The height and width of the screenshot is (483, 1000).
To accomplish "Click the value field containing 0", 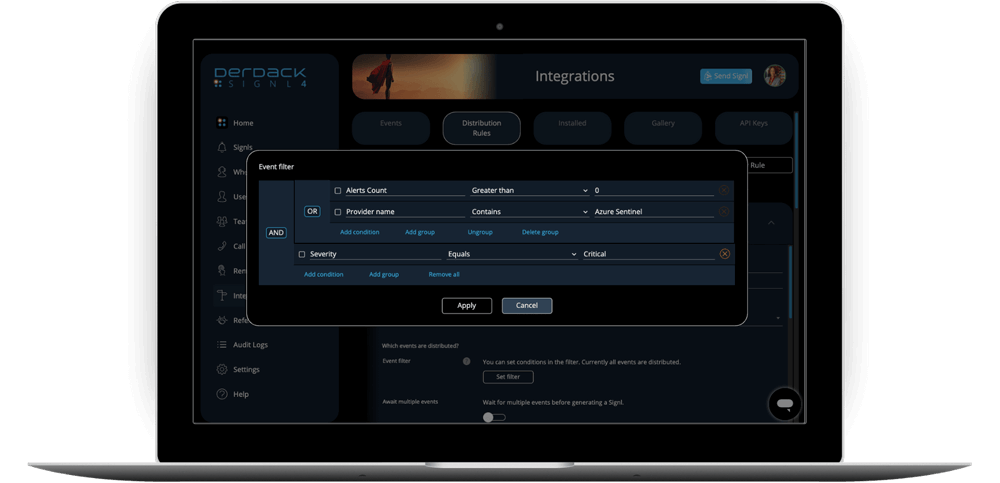I will click(654, 190).
